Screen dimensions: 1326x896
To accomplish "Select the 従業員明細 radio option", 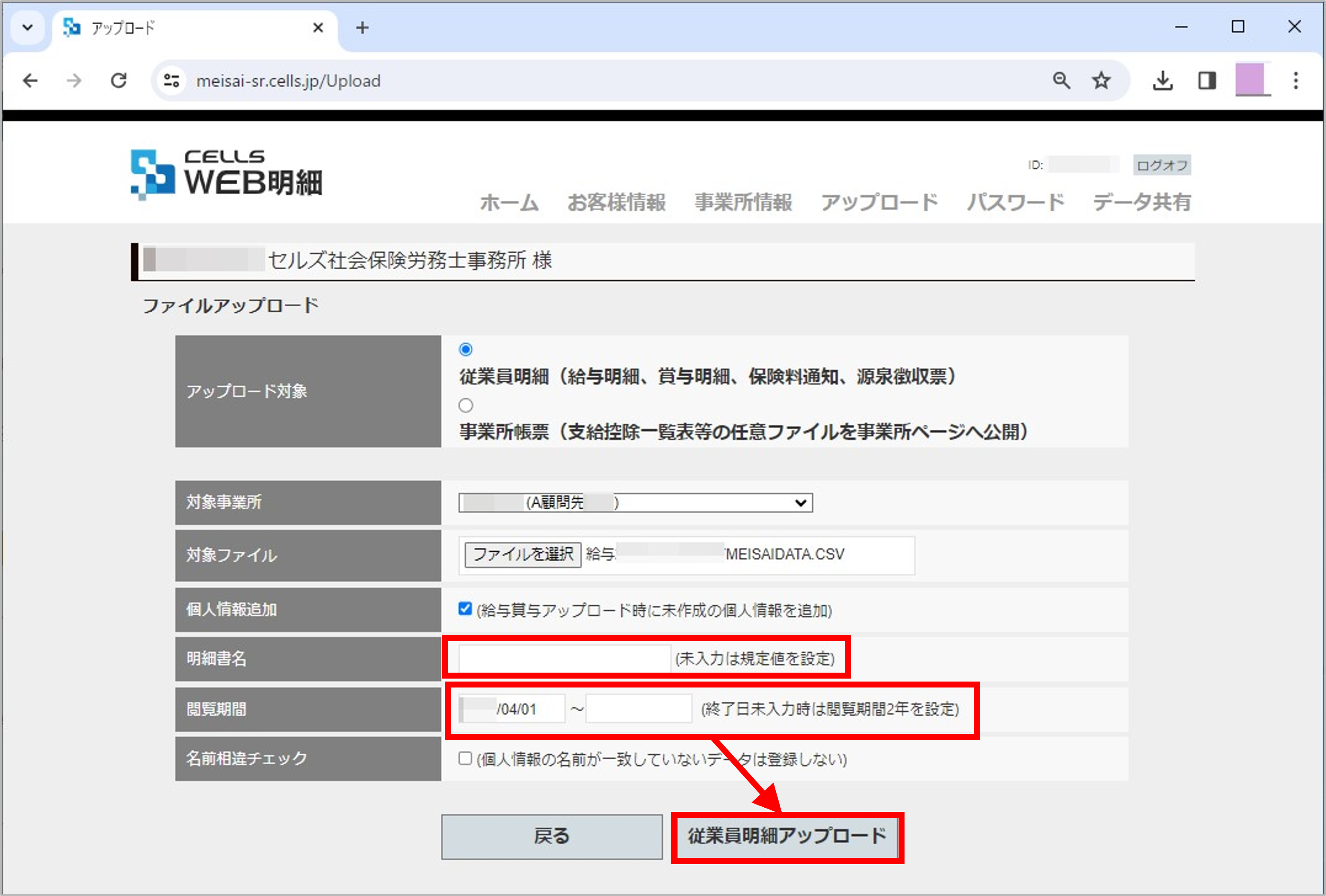I will pos(466,349).
